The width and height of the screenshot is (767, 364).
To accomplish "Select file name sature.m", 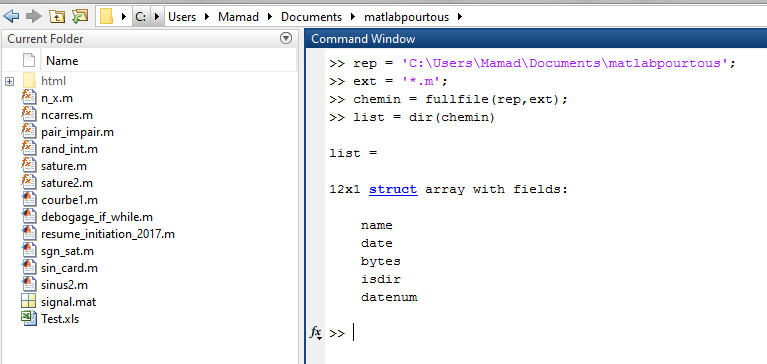I will coord(64,166).
